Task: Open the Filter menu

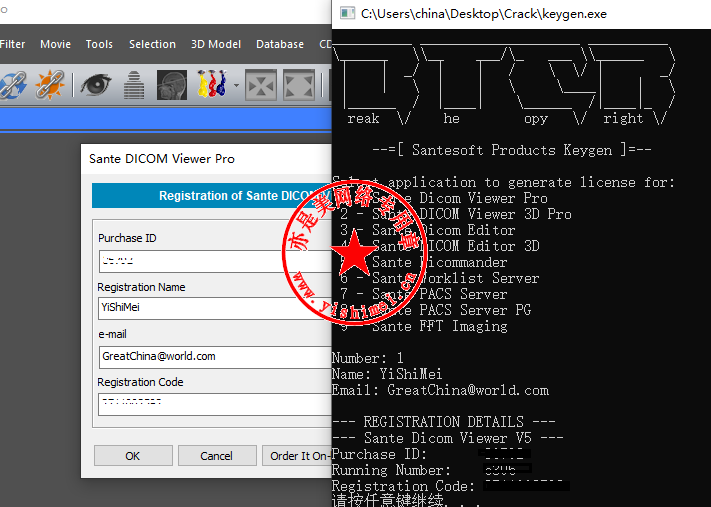Action: (x=13, y=44)
